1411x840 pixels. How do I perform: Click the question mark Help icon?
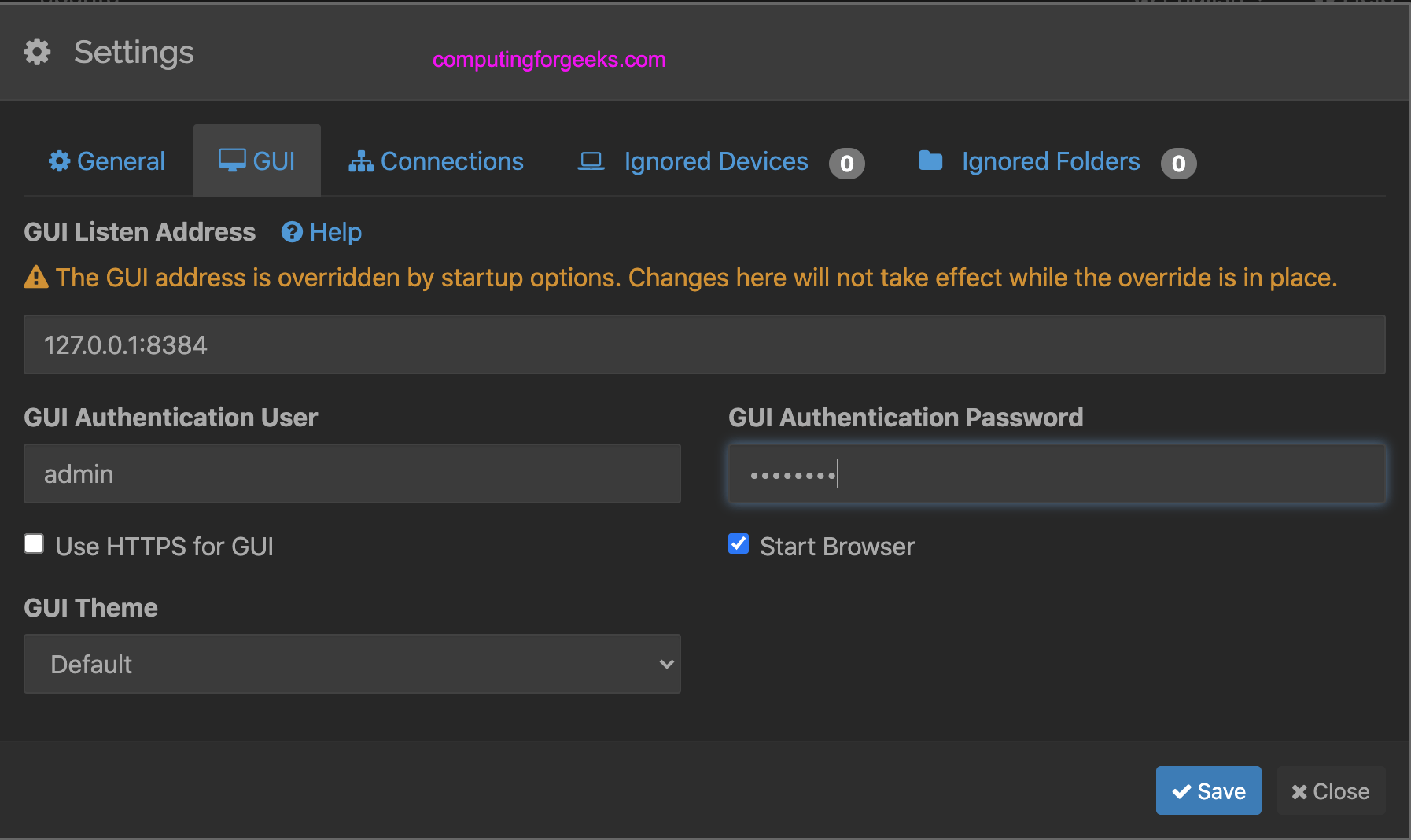[291, 232]
